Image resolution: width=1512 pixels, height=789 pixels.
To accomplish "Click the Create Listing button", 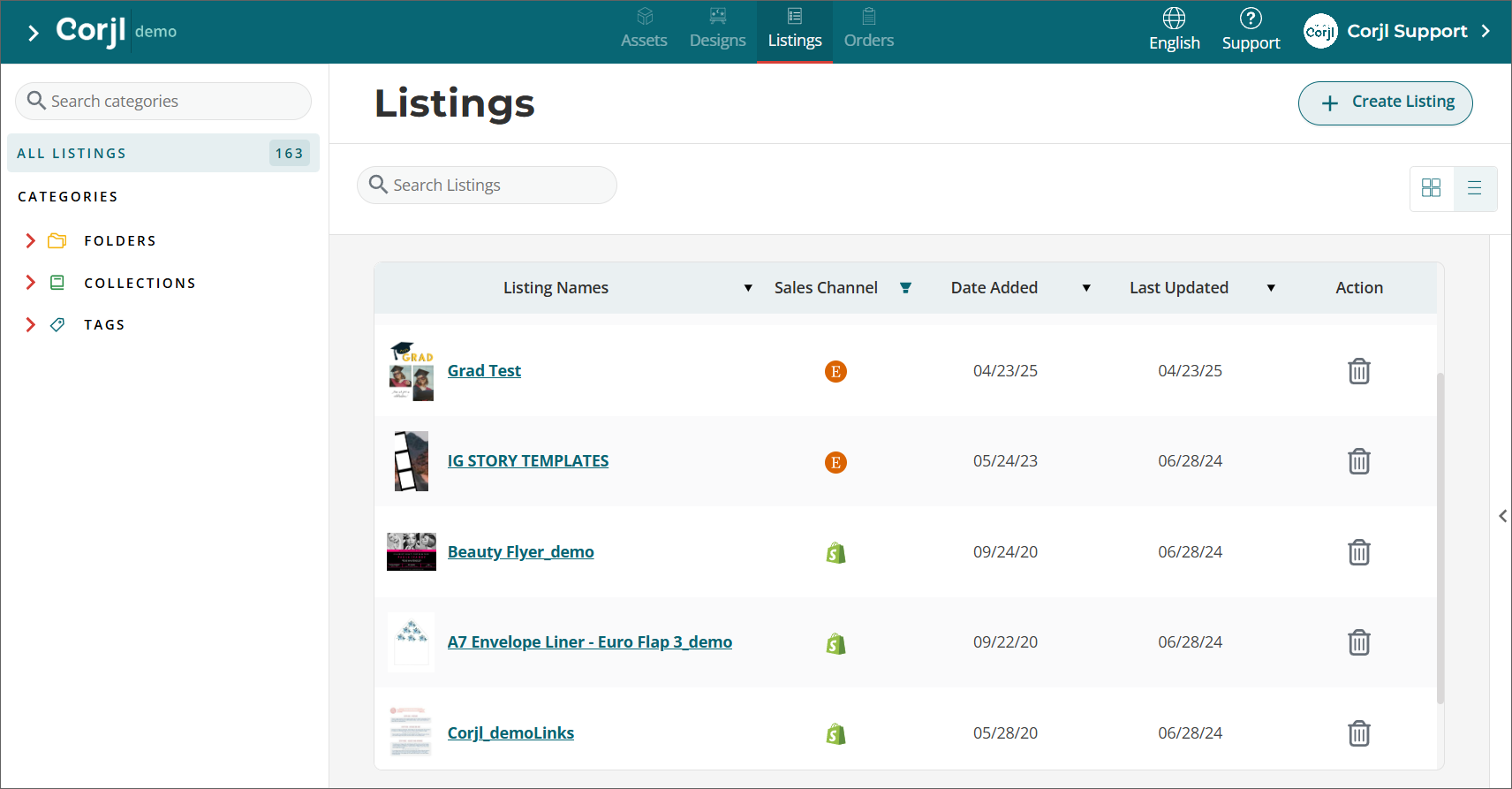I will [1385, 102].
